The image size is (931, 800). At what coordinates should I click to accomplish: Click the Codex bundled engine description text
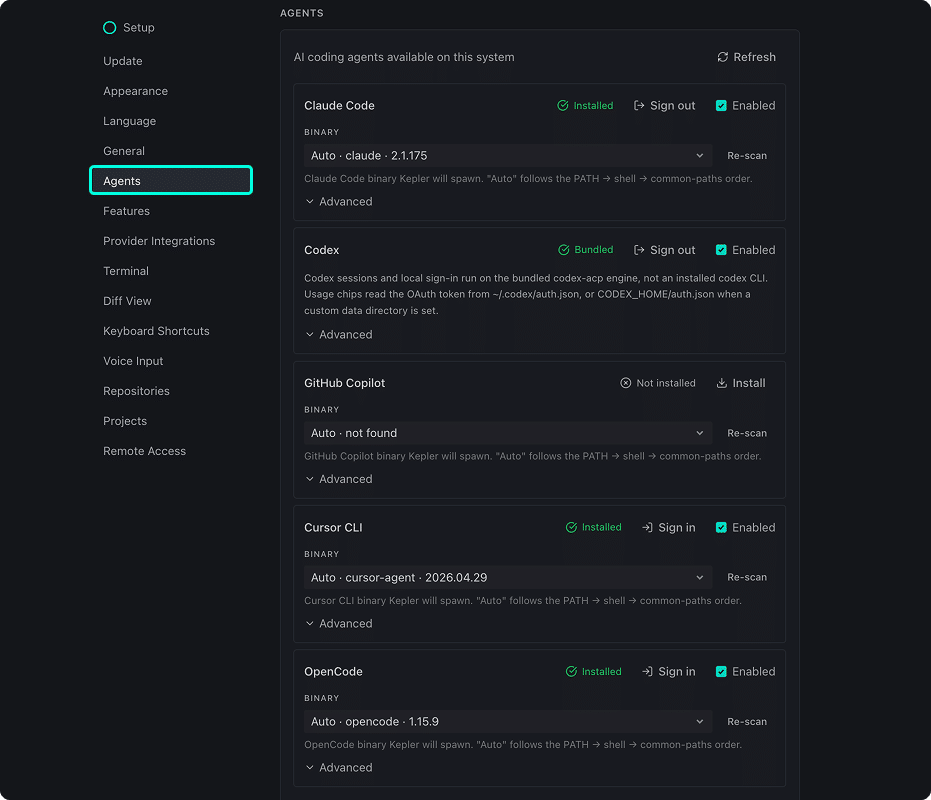[536, 294]
